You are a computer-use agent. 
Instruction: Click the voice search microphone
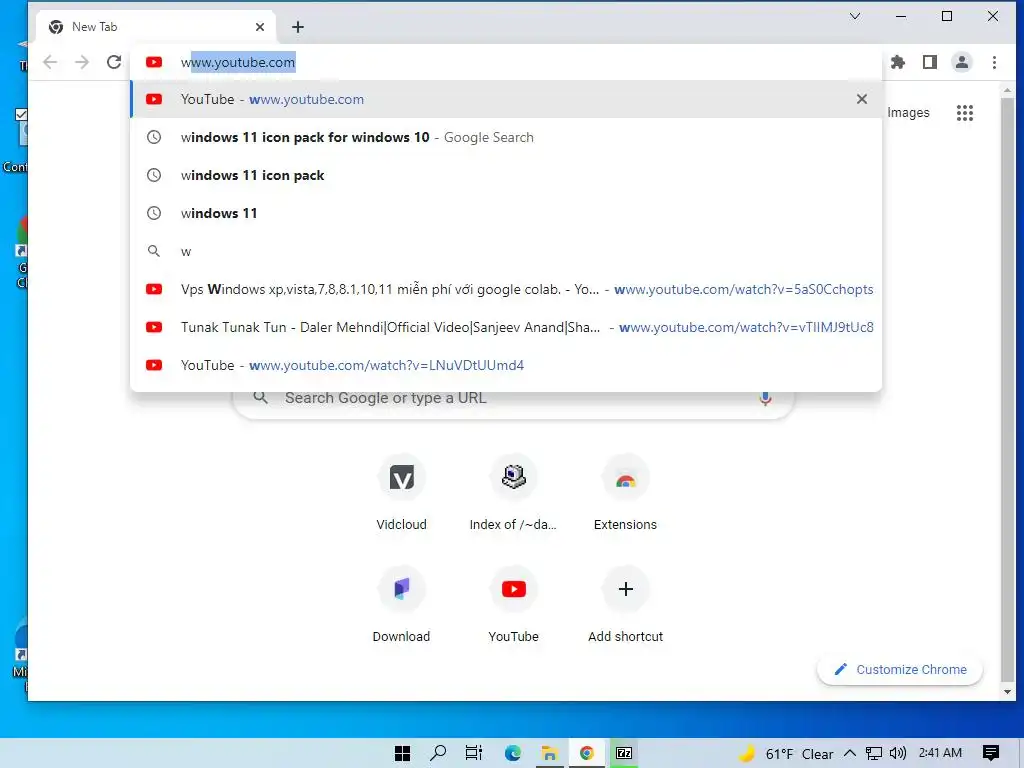(x=765, y=398)
